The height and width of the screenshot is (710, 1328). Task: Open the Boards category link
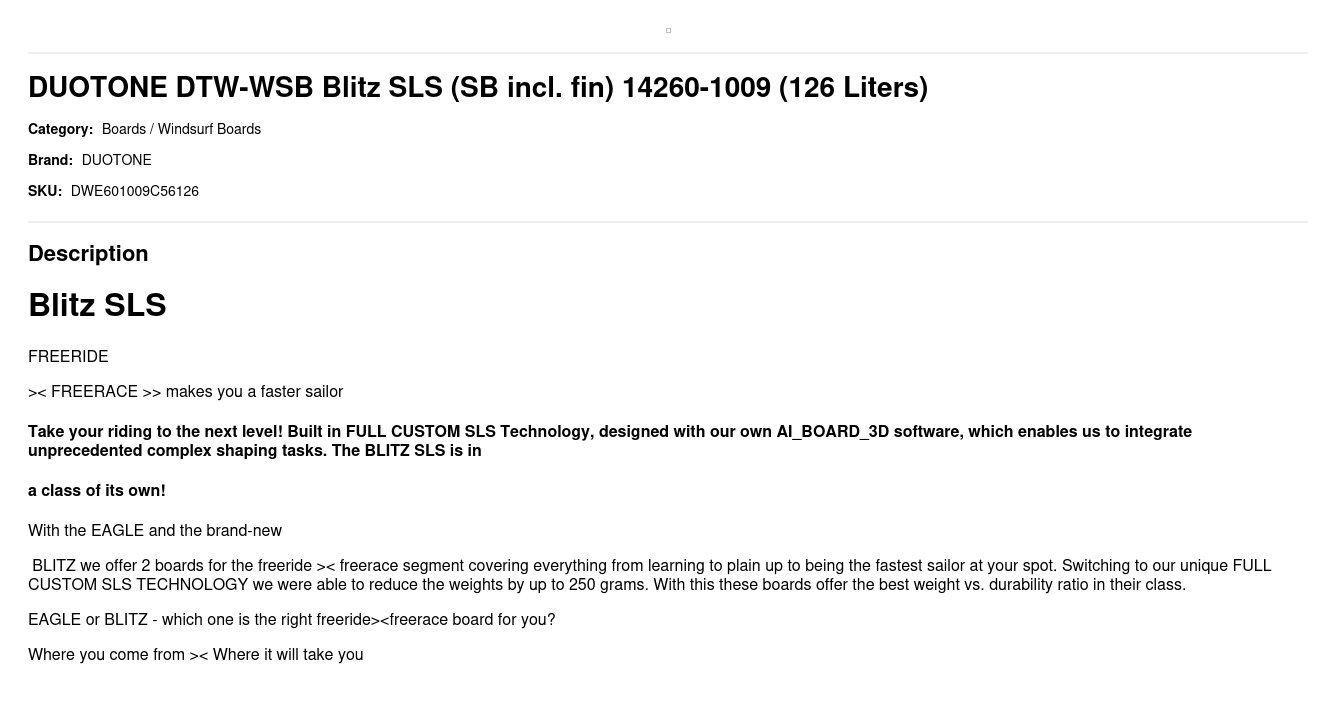coord(123,129)
